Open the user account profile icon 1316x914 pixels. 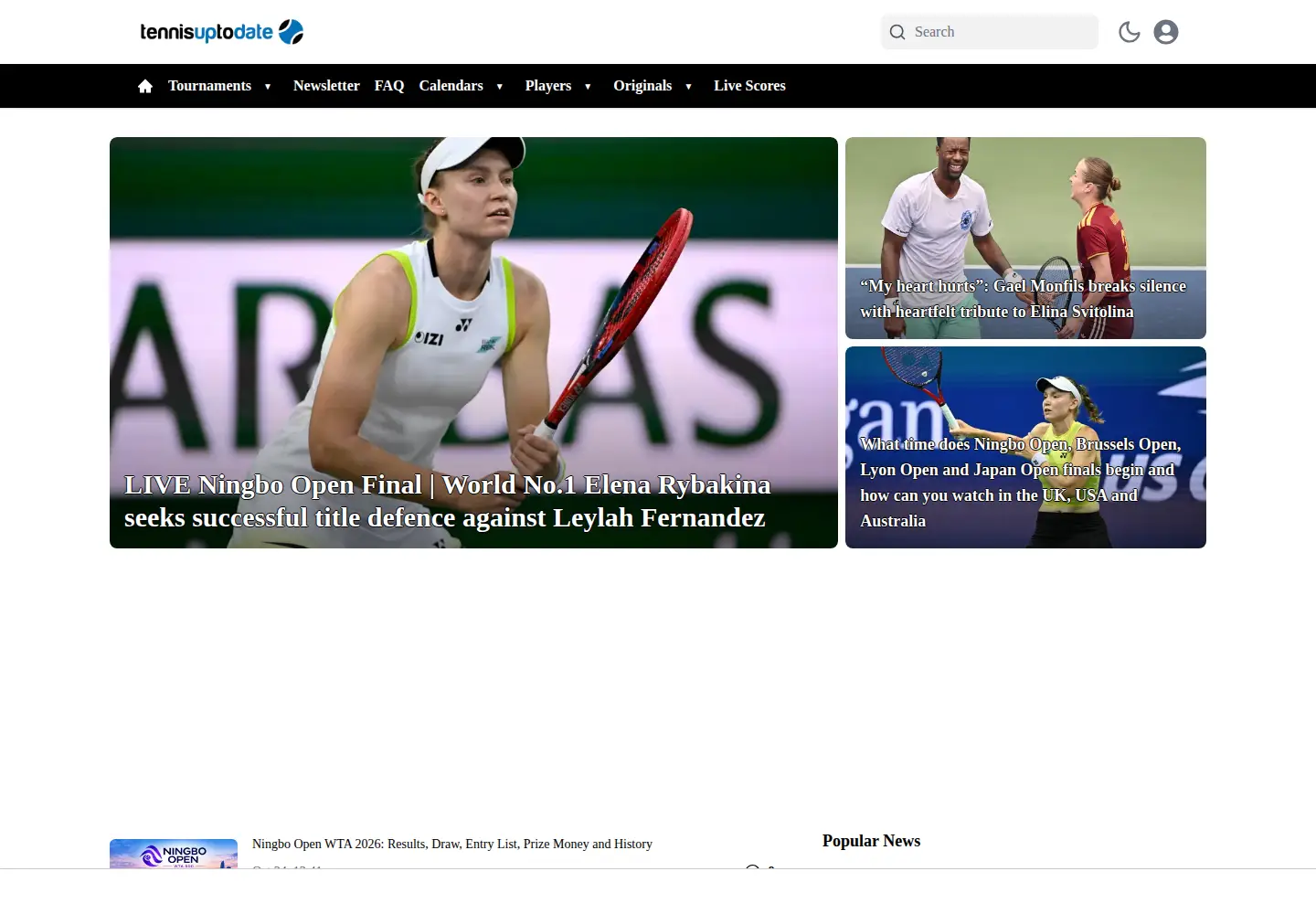pos(1166,32)
